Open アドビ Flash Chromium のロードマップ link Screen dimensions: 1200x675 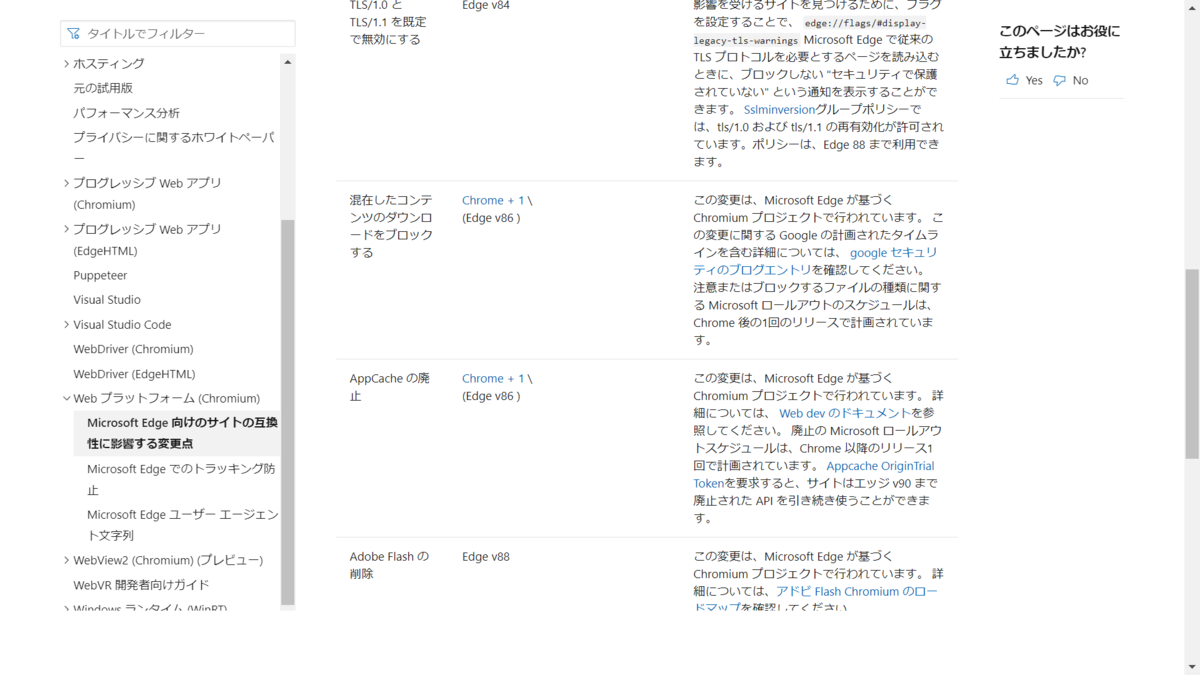[816, 600]
